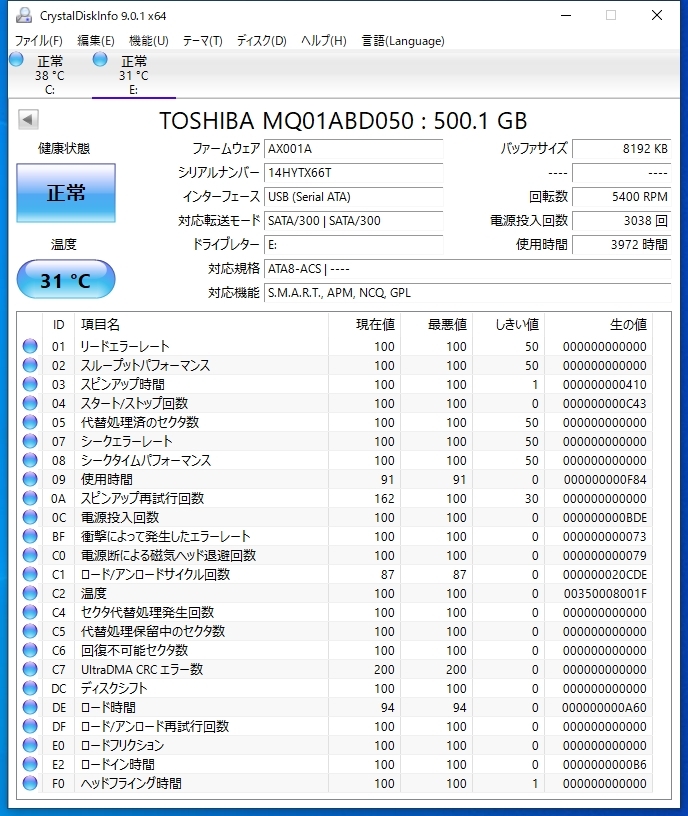Click the interface field USB (Serial ATA)

coord(353,197)
